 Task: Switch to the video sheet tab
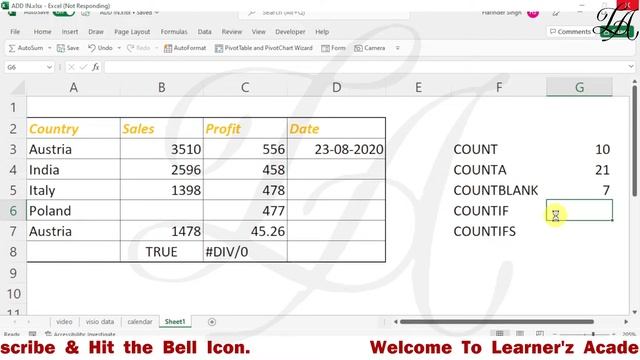pos(64,322)
